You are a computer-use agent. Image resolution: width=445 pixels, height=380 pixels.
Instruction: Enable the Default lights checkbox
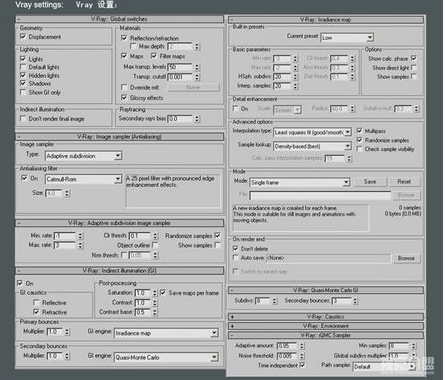point(23,67)
